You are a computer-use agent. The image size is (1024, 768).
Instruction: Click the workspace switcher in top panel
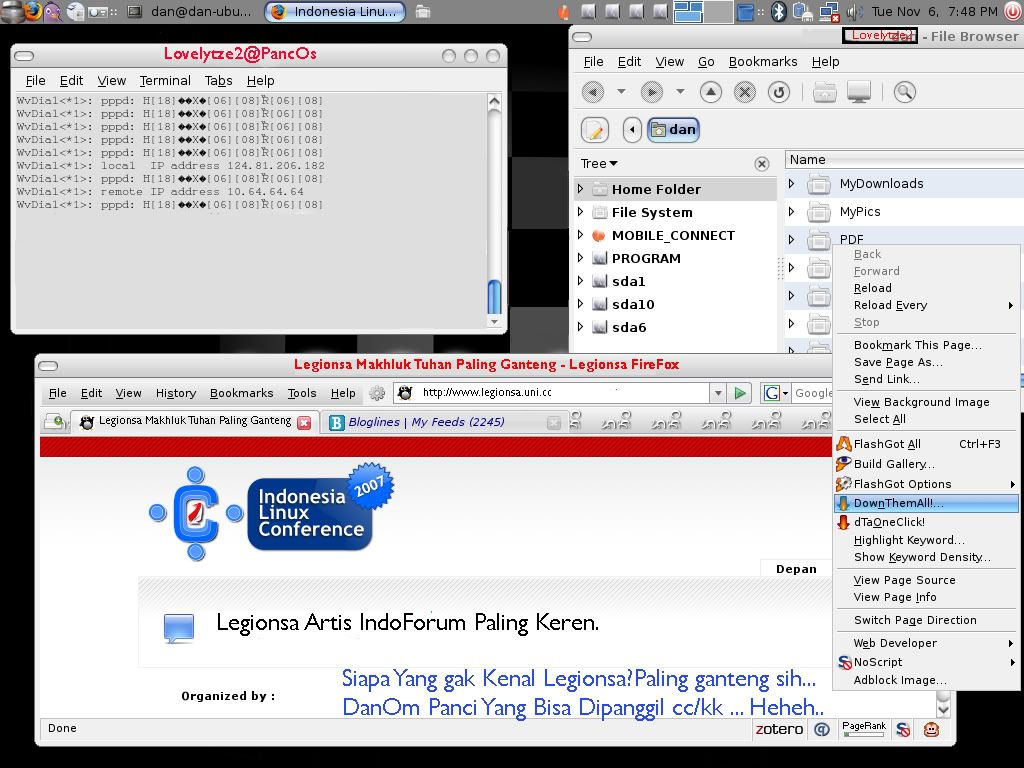click(x=702, y=11)
